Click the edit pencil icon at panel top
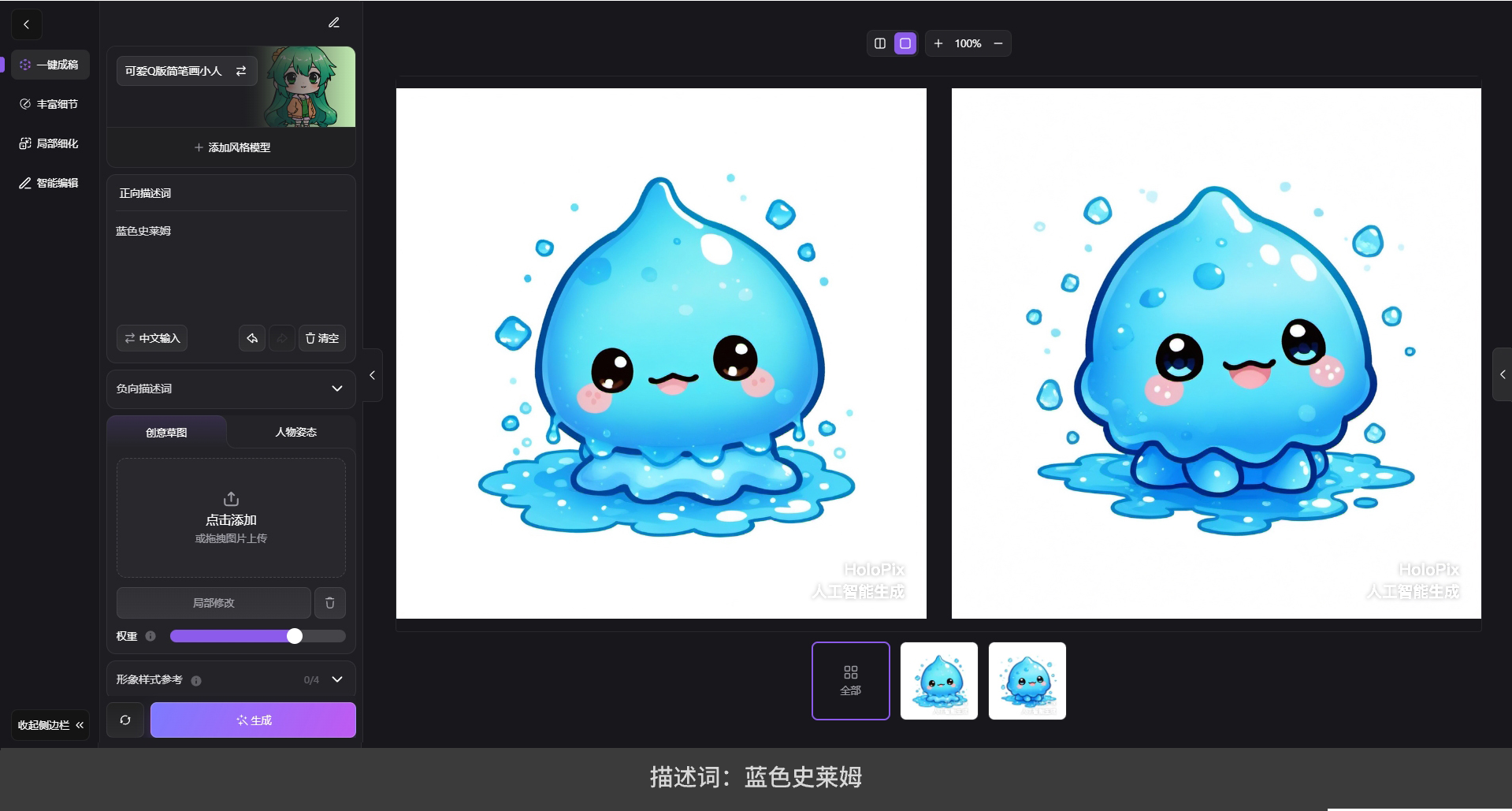Viewport: 1512px width, 811px height. pos(334,23)
